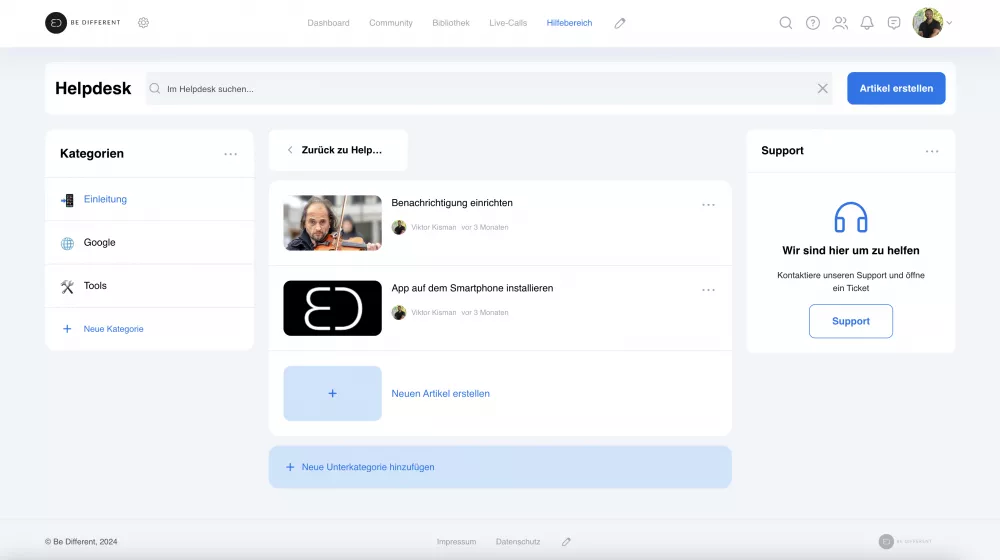Click the help question mark icon
Viewport: 1000px width, 560px height.
[813, 23]
